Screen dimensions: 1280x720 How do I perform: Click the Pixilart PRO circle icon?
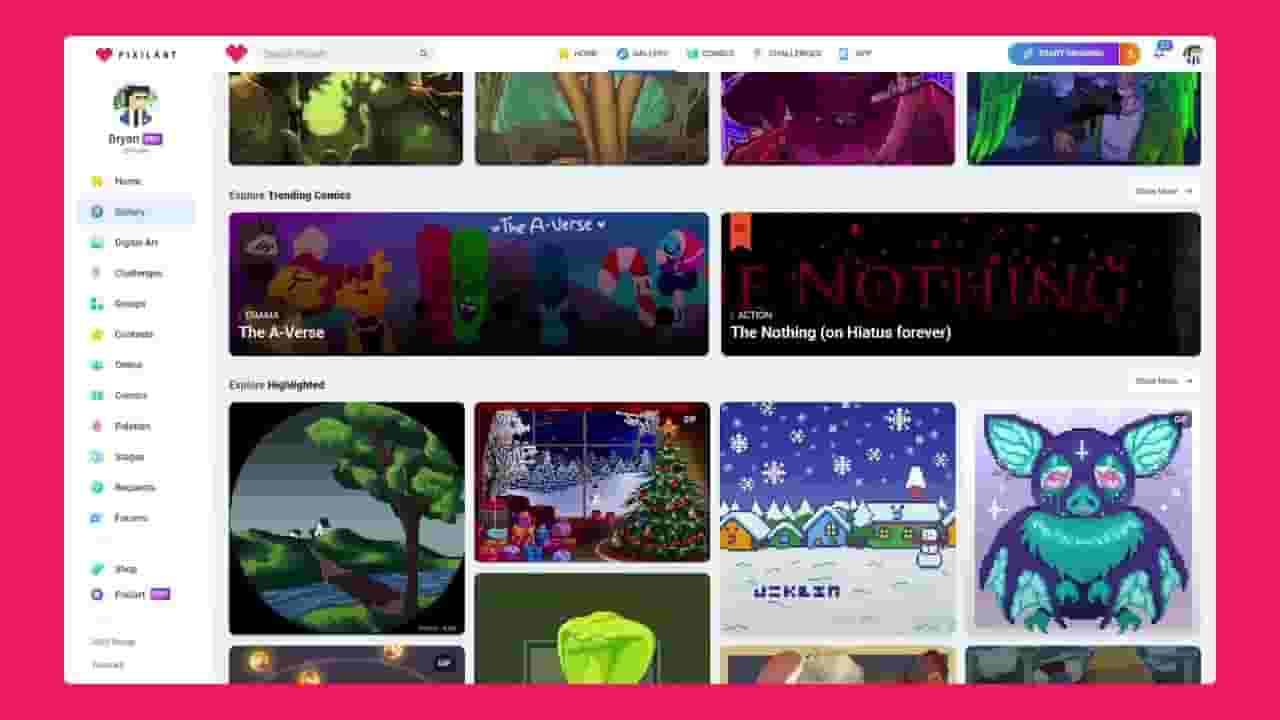point(97,594)
